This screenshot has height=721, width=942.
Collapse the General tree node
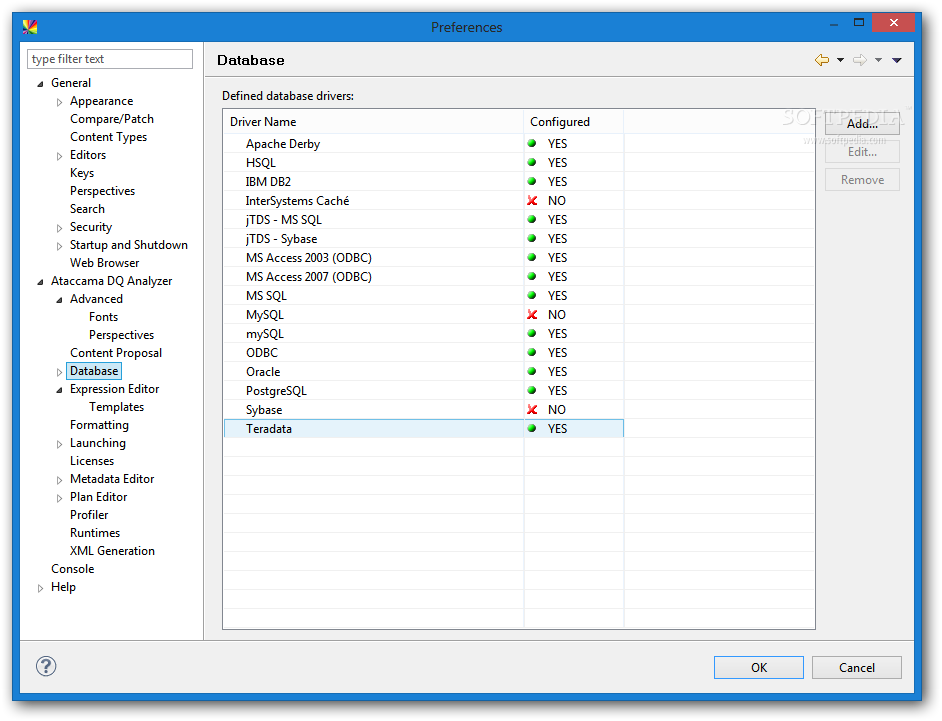coord(40,84)
